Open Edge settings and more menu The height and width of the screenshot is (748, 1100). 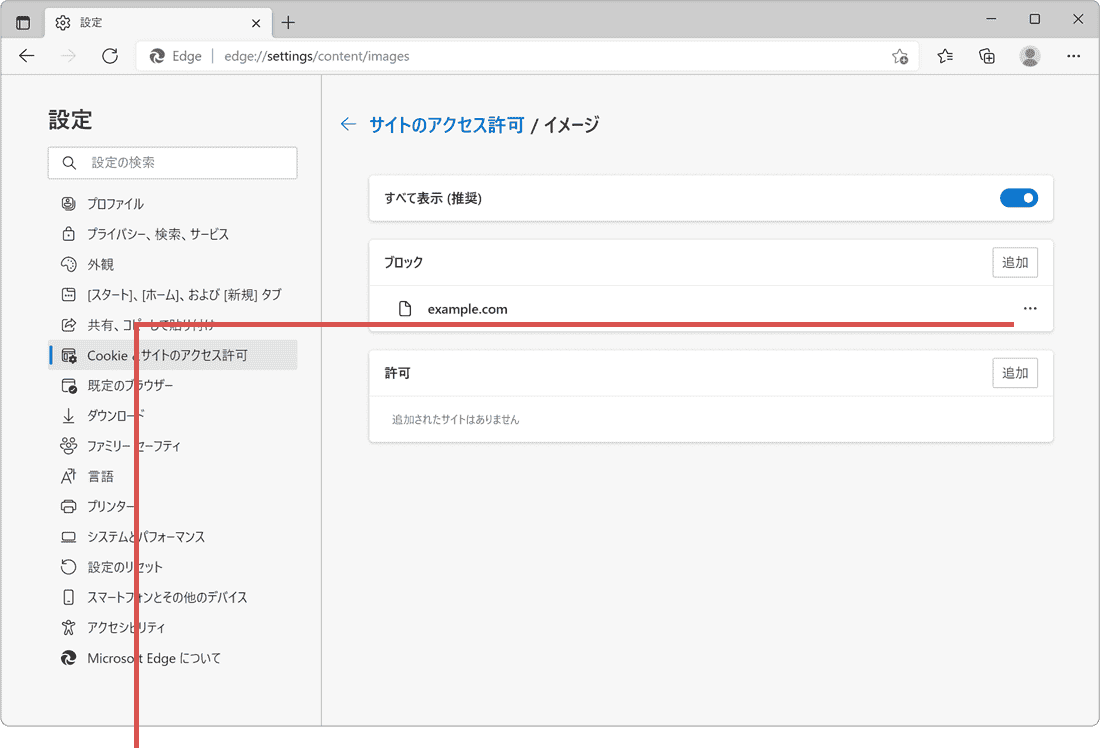coord(1073,56)
